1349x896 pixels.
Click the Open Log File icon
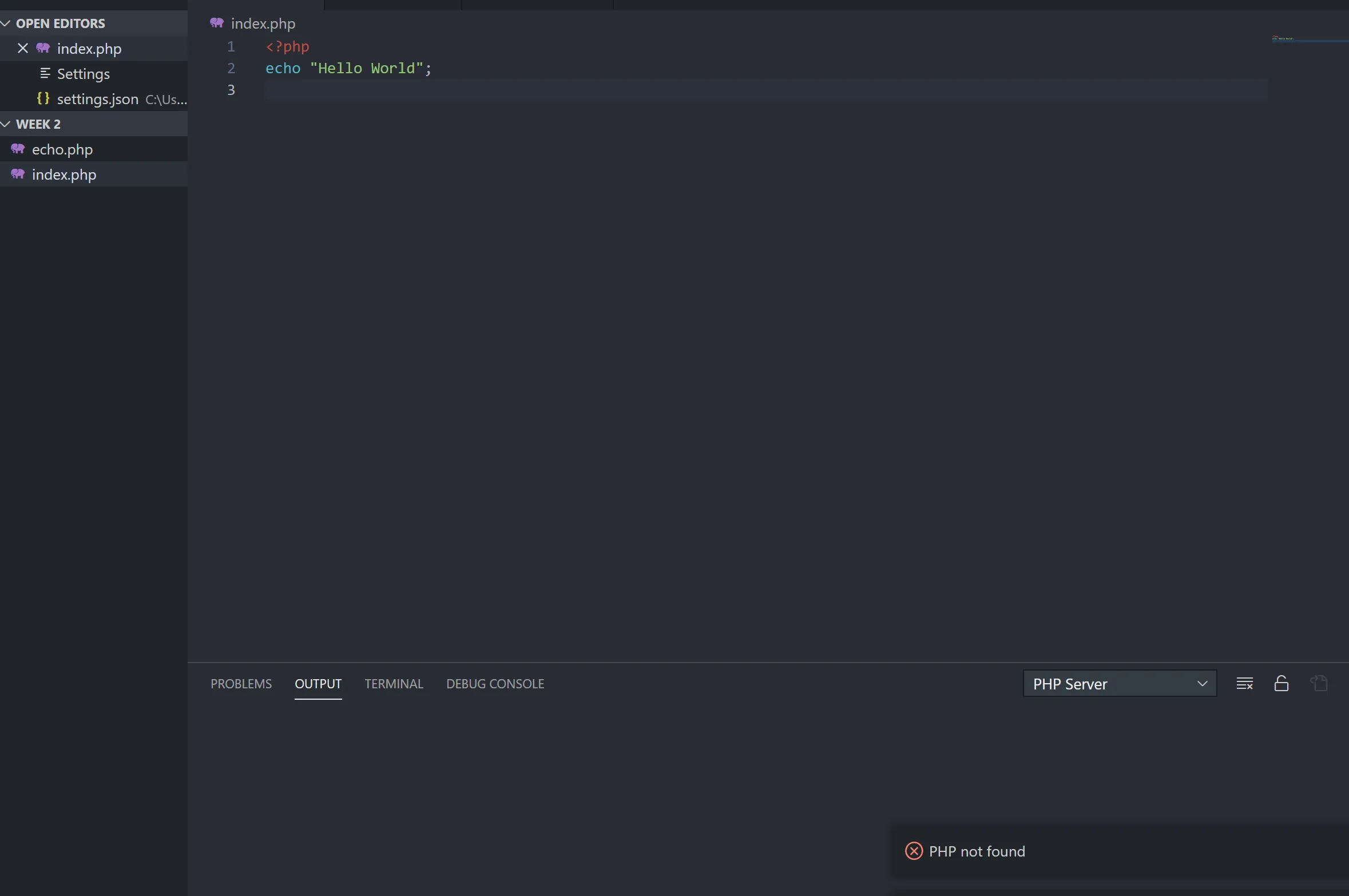point(1319,683)
